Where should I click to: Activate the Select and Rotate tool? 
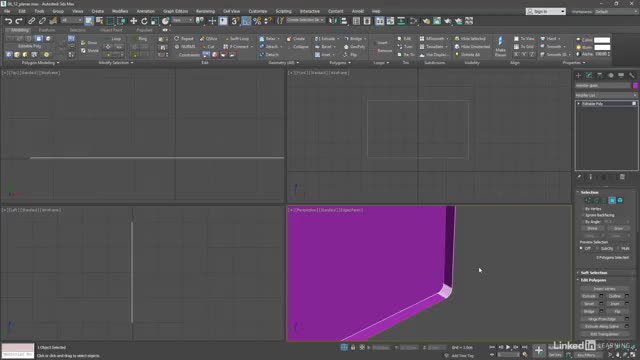pyautogui.click(x=144, y=21)
